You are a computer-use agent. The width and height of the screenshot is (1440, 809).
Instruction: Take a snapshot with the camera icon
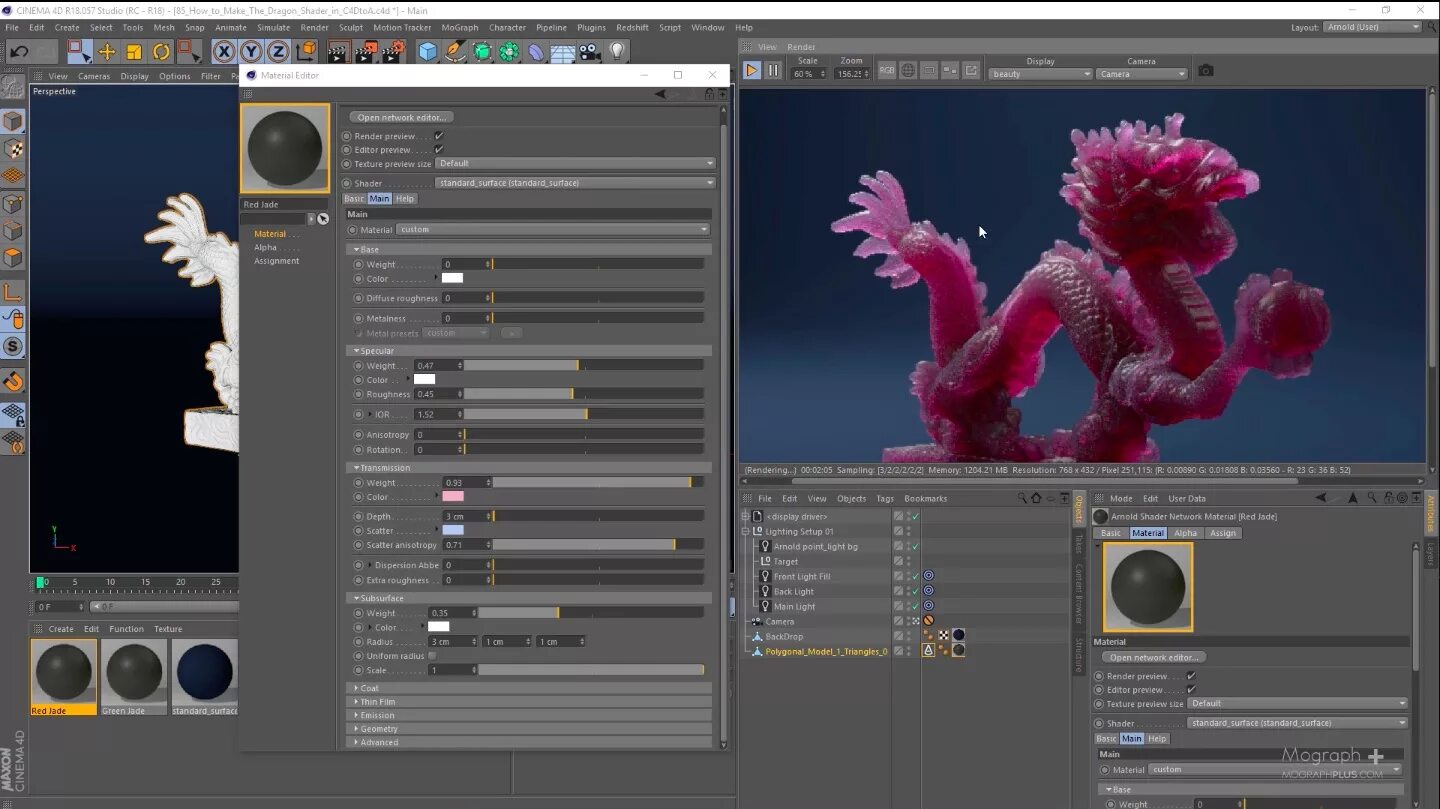[x=1206, y=71]
